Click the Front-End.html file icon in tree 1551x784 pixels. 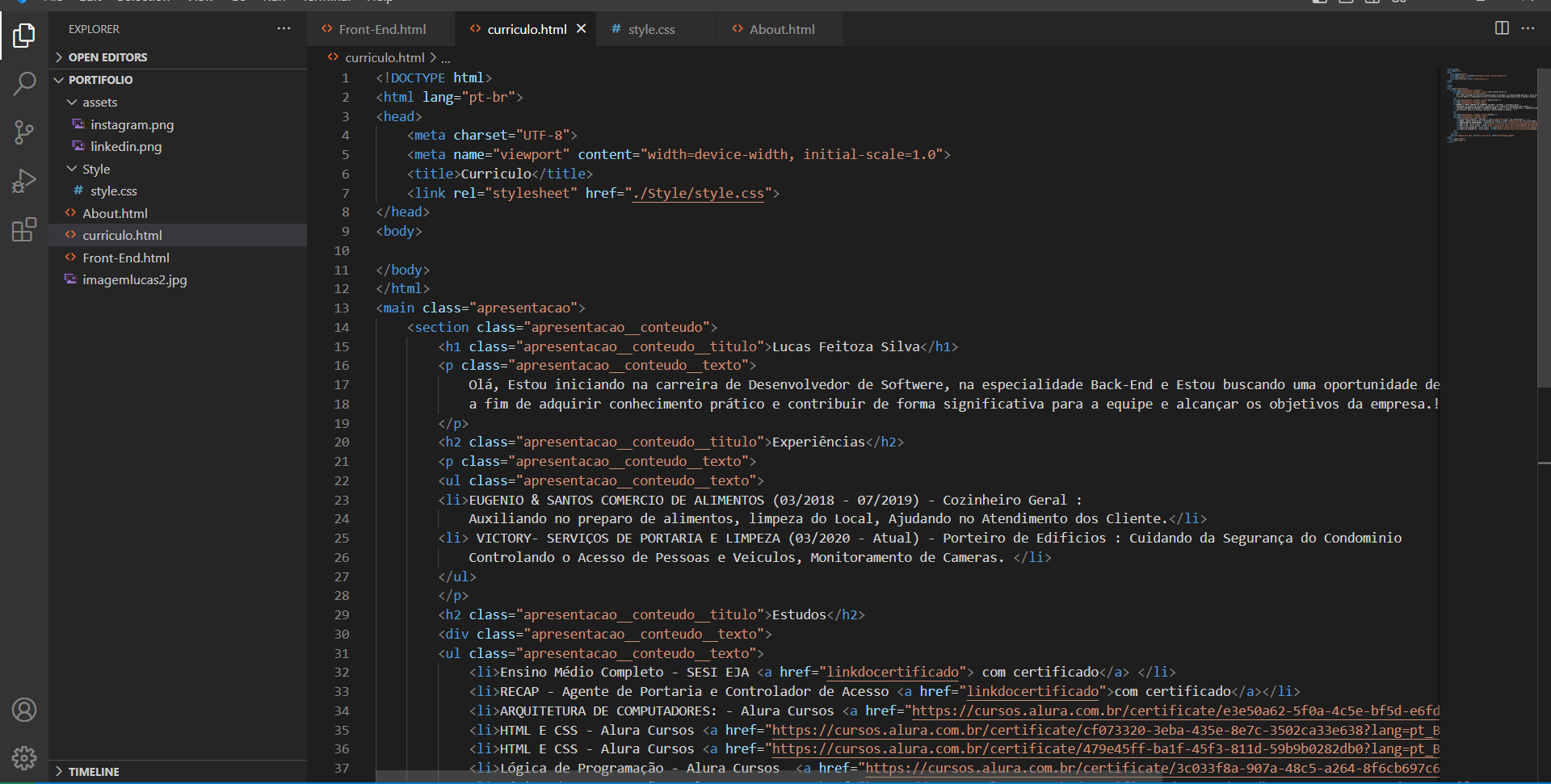70,258
